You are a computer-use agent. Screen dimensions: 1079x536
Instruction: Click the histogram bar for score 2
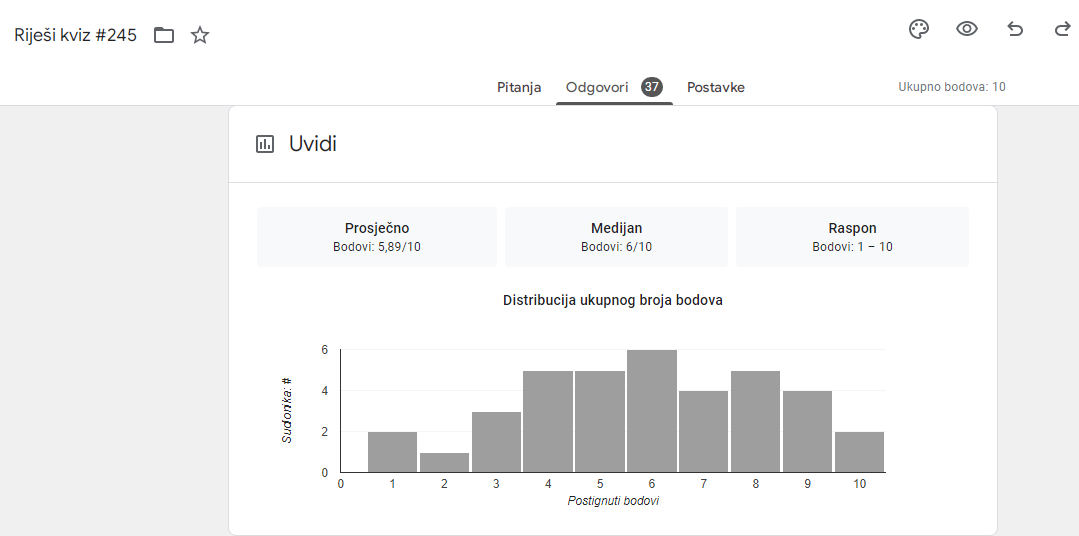[444, 462]
